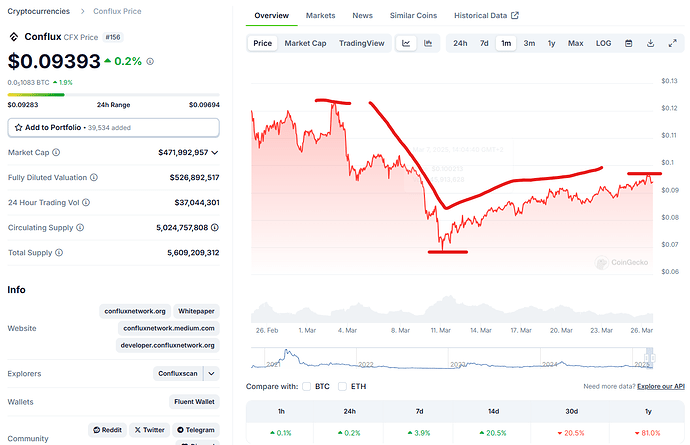This screenshot has height=445, width=690.
Task: Click the Twitter X icon
Action: point(138,430)
